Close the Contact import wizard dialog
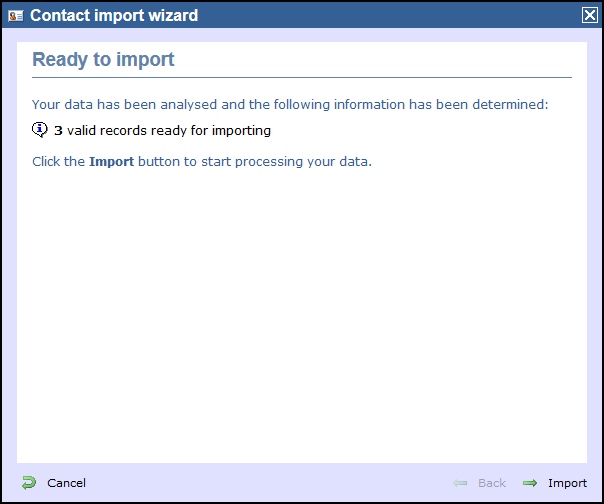 click(589, 15)
